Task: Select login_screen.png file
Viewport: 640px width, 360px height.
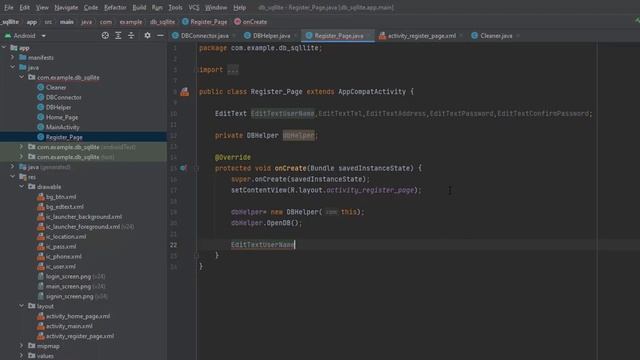Action: (68, 276)
